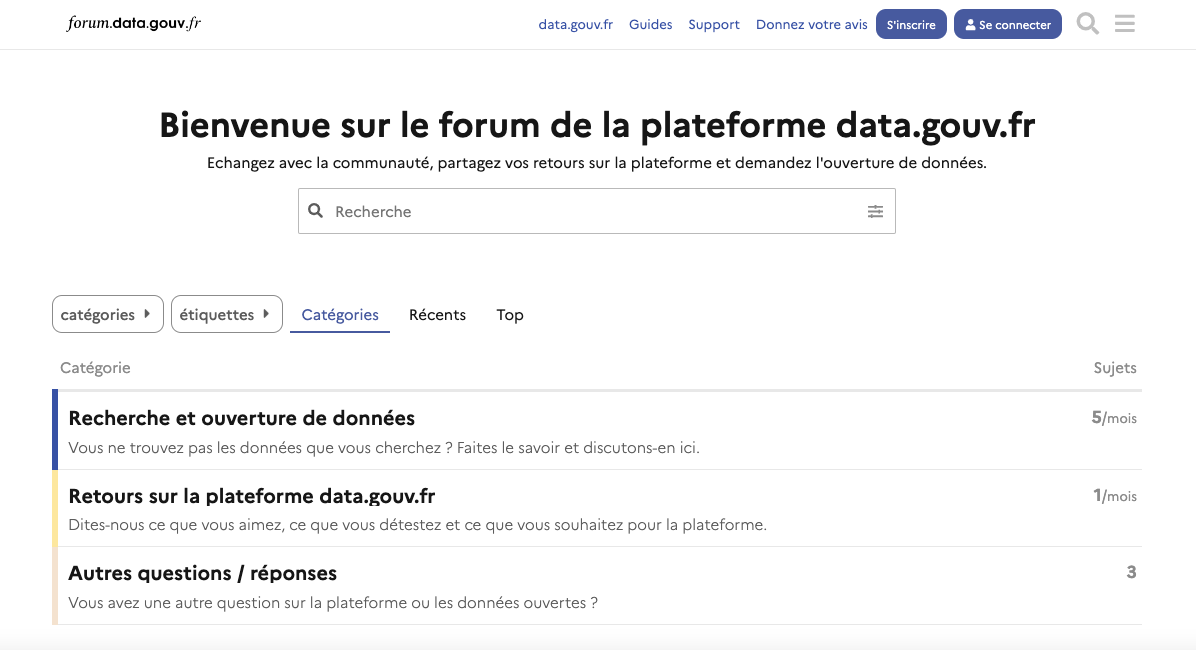Image resolution: width=1196 pixels, height=650 pixels.
Task: Click the Sujets column header
Action: tap(1115, 368)
